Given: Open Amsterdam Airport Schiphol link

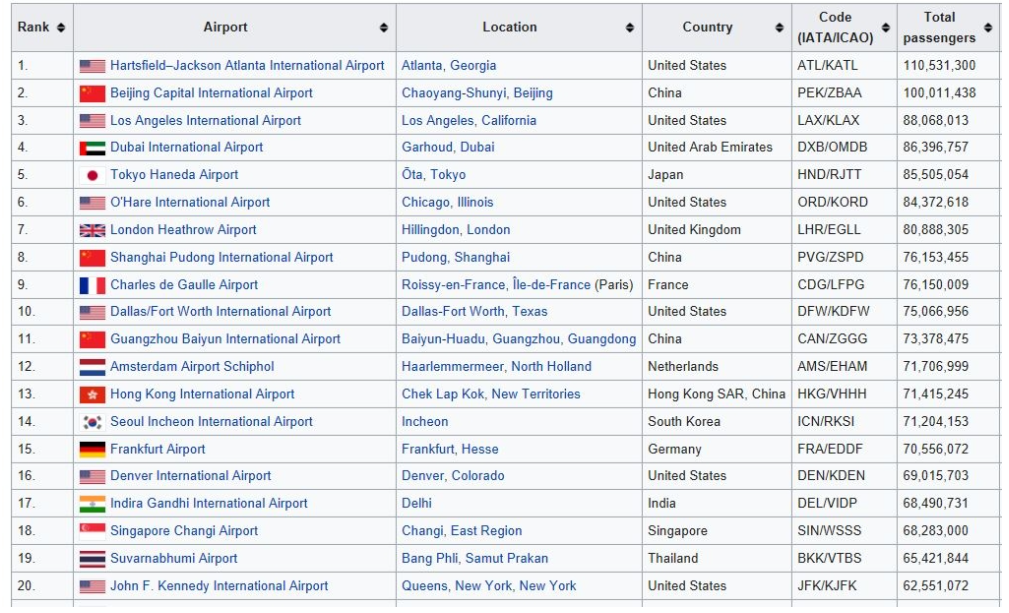Looking at the screenshot, I should click(x=192, y=367).
